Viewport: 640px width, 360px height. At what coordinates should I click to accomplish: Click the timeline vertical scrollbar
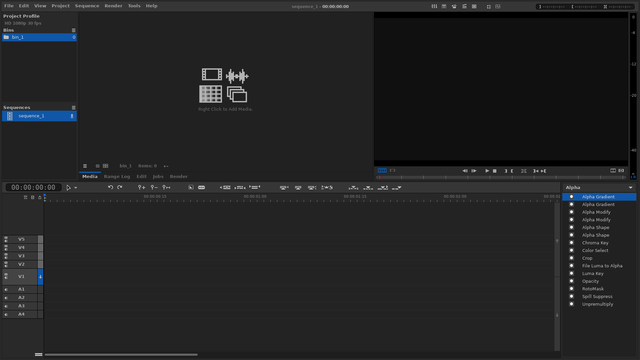tap(557, 278)
